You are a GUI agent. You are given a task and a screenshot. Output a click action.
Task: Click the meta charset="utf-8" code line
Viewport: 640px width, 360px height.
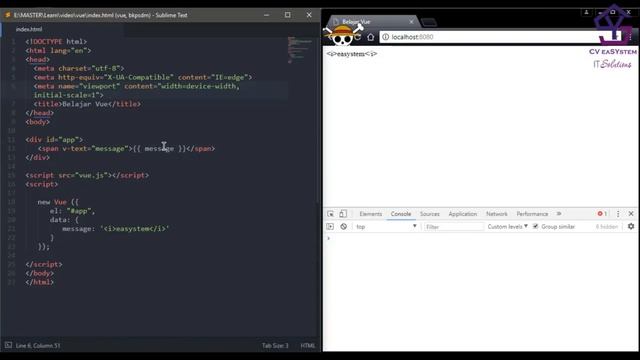tap(79, 69)
